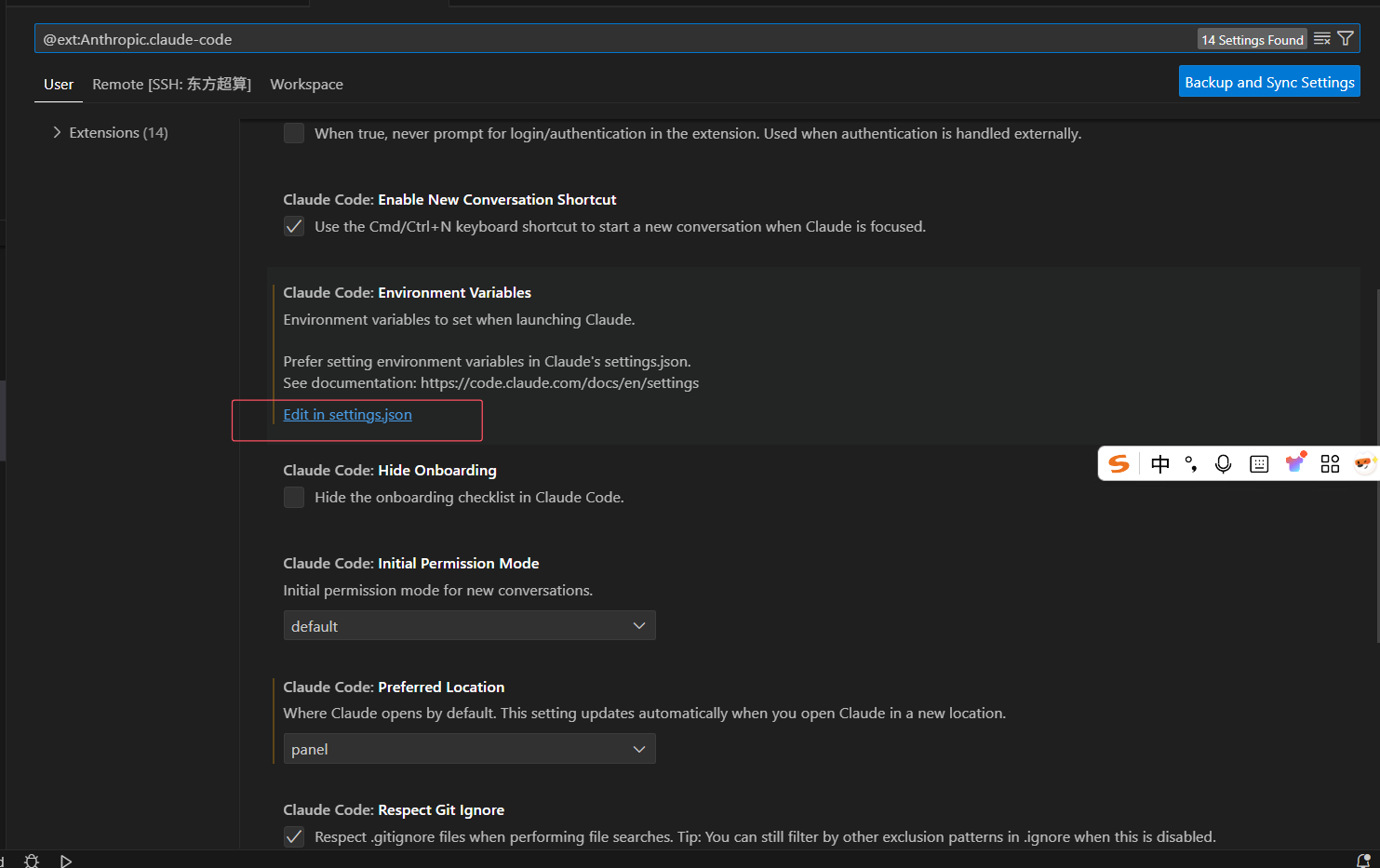
Task: Check the Hide Onboarding checkbox
Action: (294, 497)
